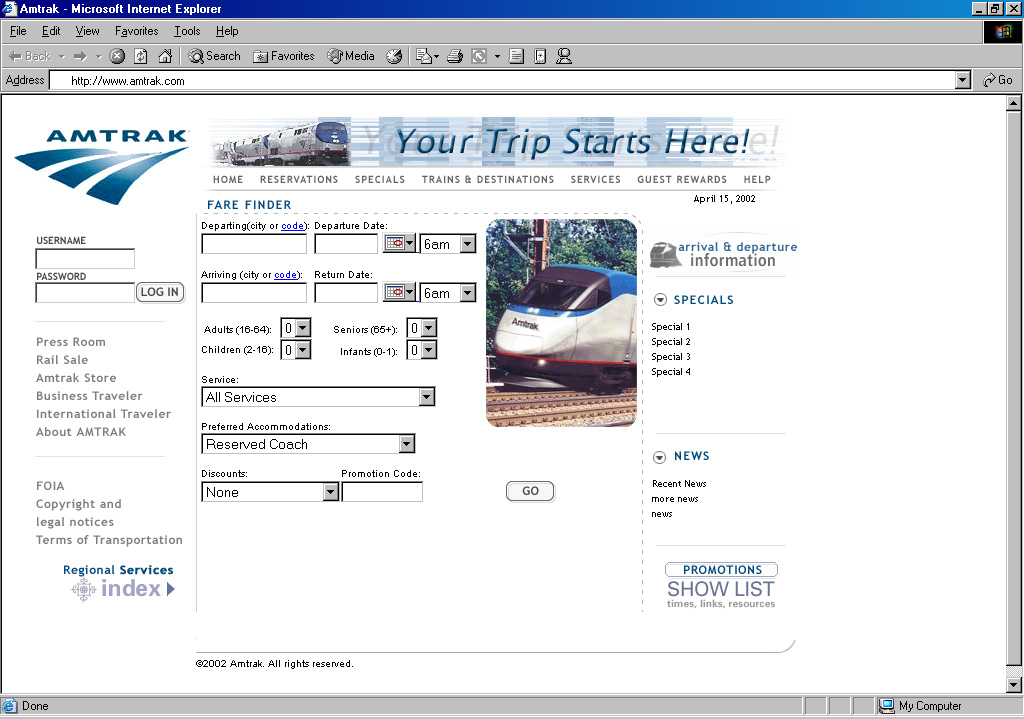Click the GO button in Fare Finder
Viewport: 1024px width, 719px height.
(530, 491)
